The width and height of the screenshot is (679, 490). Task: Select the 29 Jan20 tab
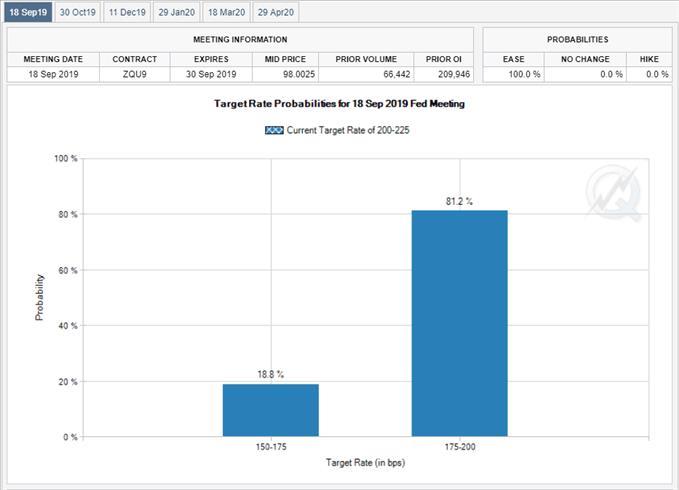tap(176, 12)
